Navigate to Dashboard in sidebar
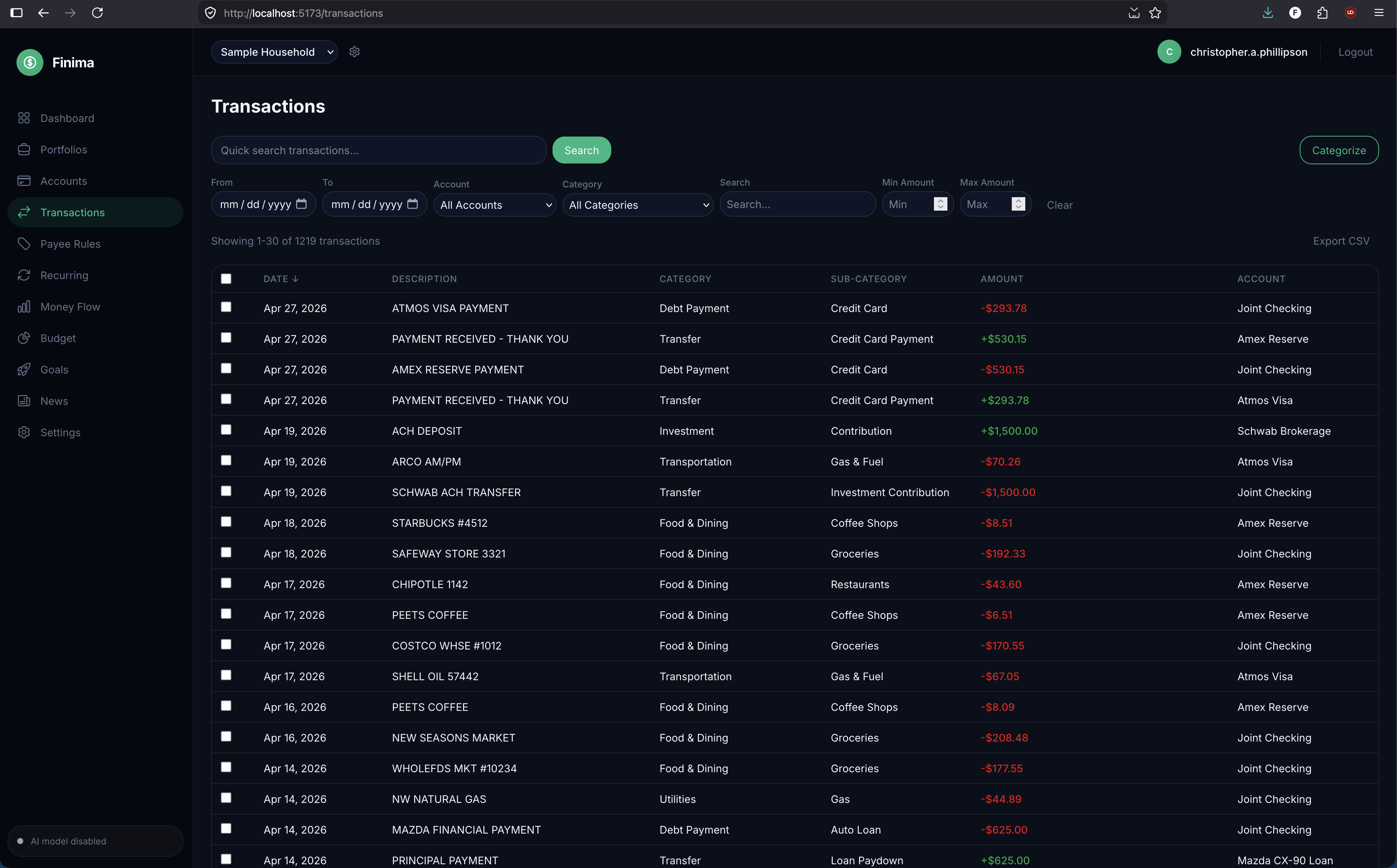The height and width of the screenshot is (868, 1397). coord(95,118)
